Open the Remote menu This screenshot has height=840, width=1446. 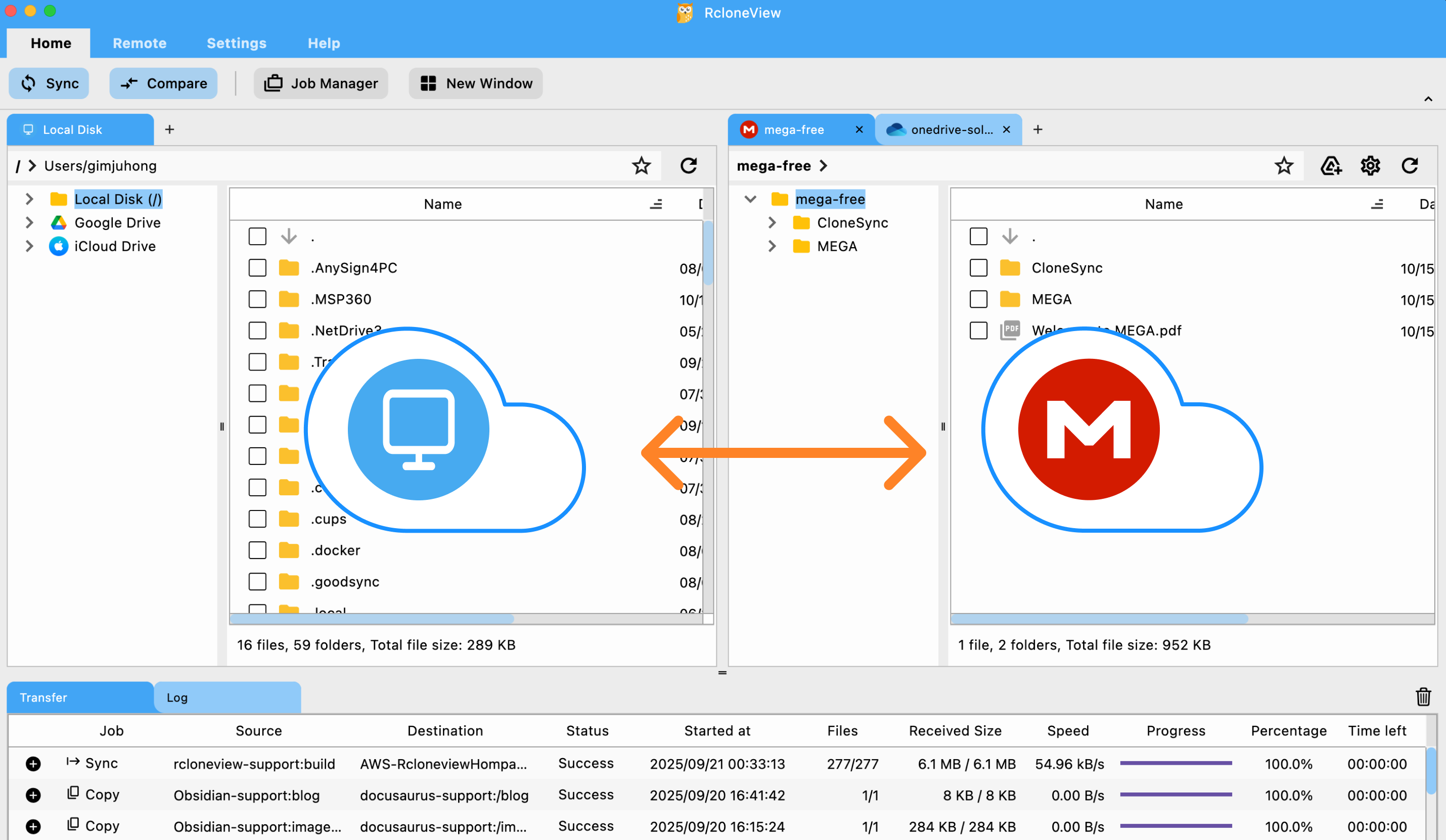pos(140,43)
